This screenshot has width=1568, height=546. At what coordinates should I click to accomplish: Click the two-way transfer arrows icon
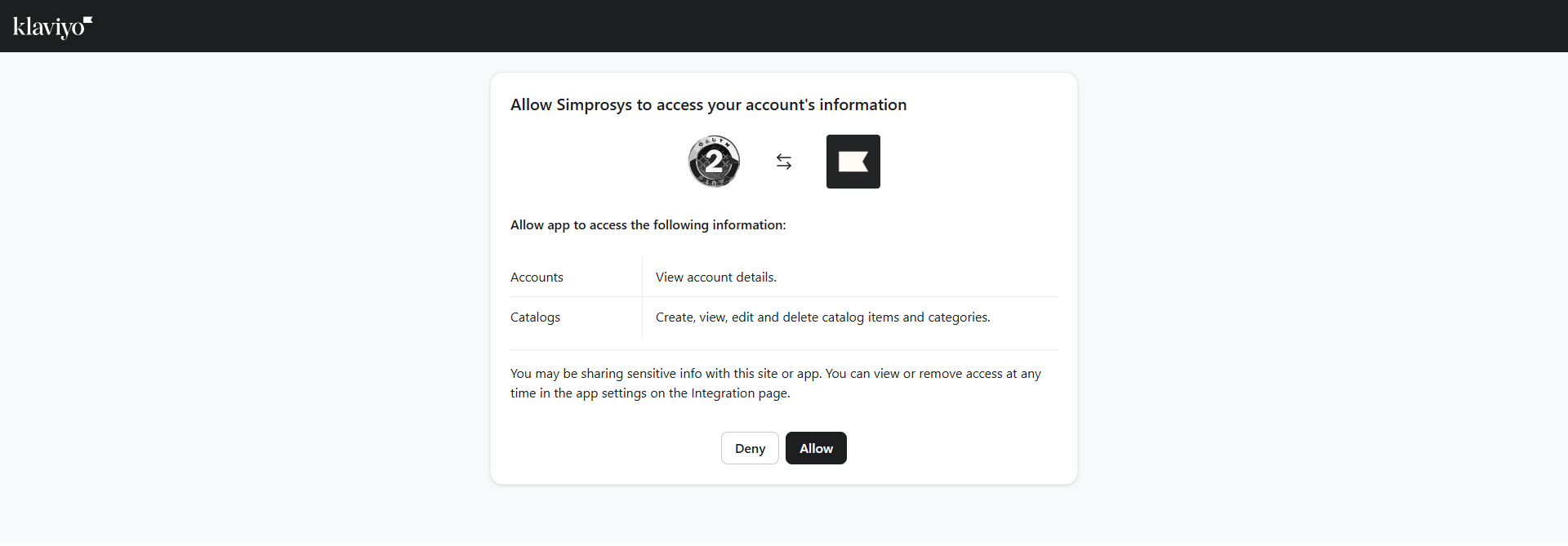tap(784, 162)
